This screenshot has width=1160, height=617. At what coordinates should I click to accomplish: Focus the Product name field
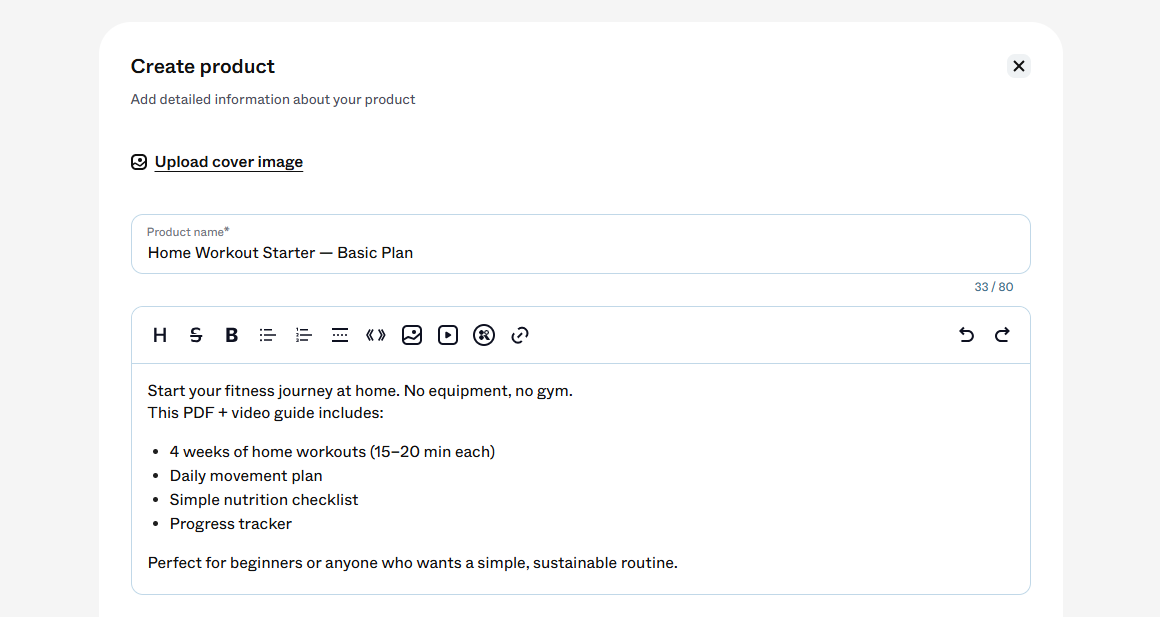pyautogui.click(x=581, y=244)
